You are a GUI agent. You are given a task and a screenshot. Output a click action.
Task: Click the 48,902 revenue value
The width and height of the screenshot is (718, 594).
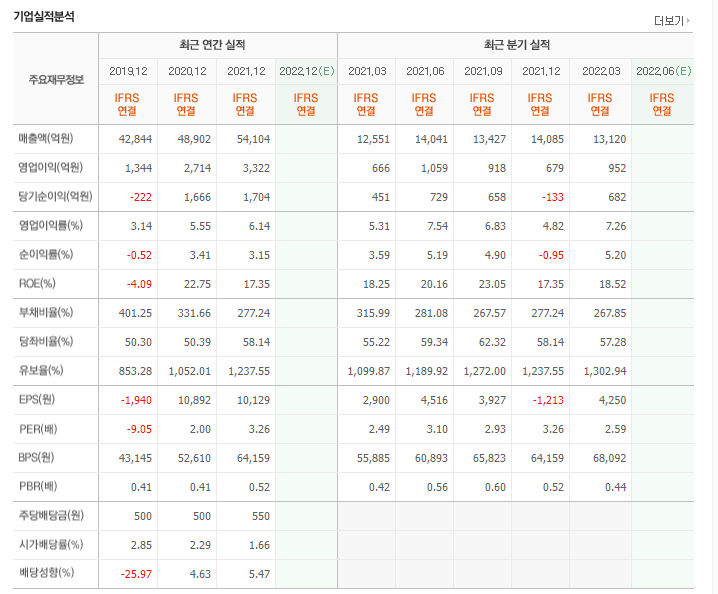coord(194,139)
